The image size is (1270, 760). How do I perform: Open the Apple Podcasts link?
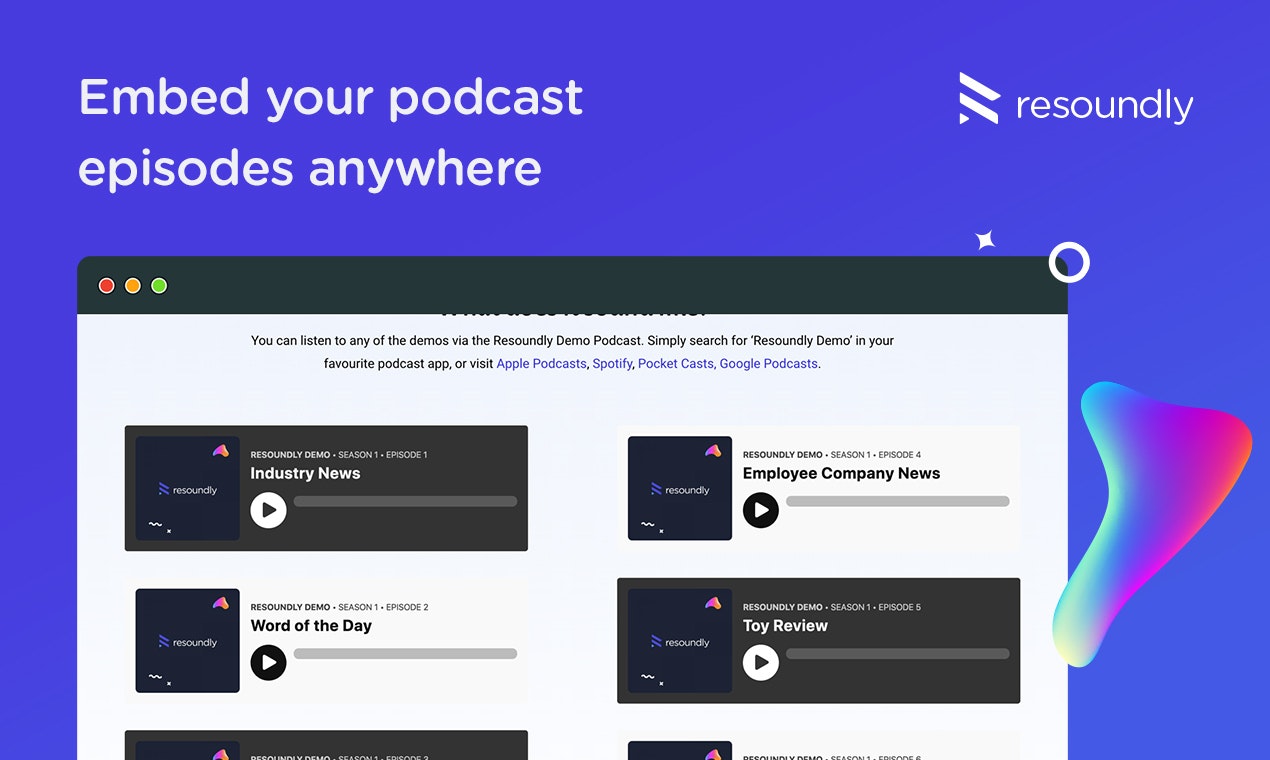[x=541, y=364]
